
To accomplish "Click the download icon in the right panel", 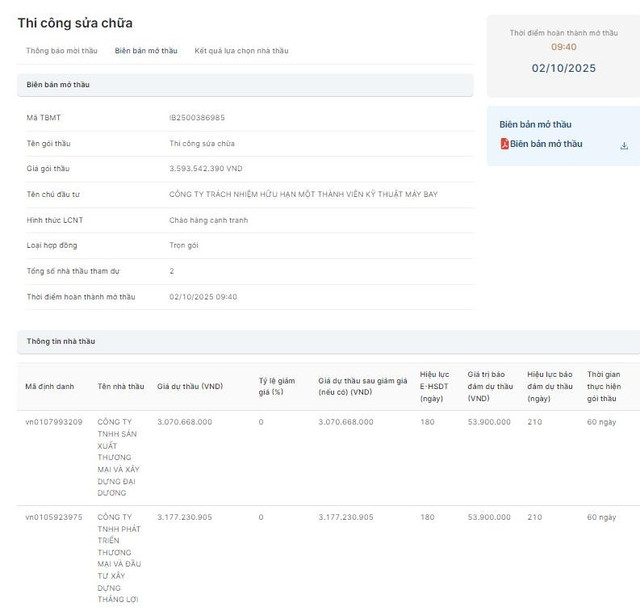I will (x=624, y=145).
